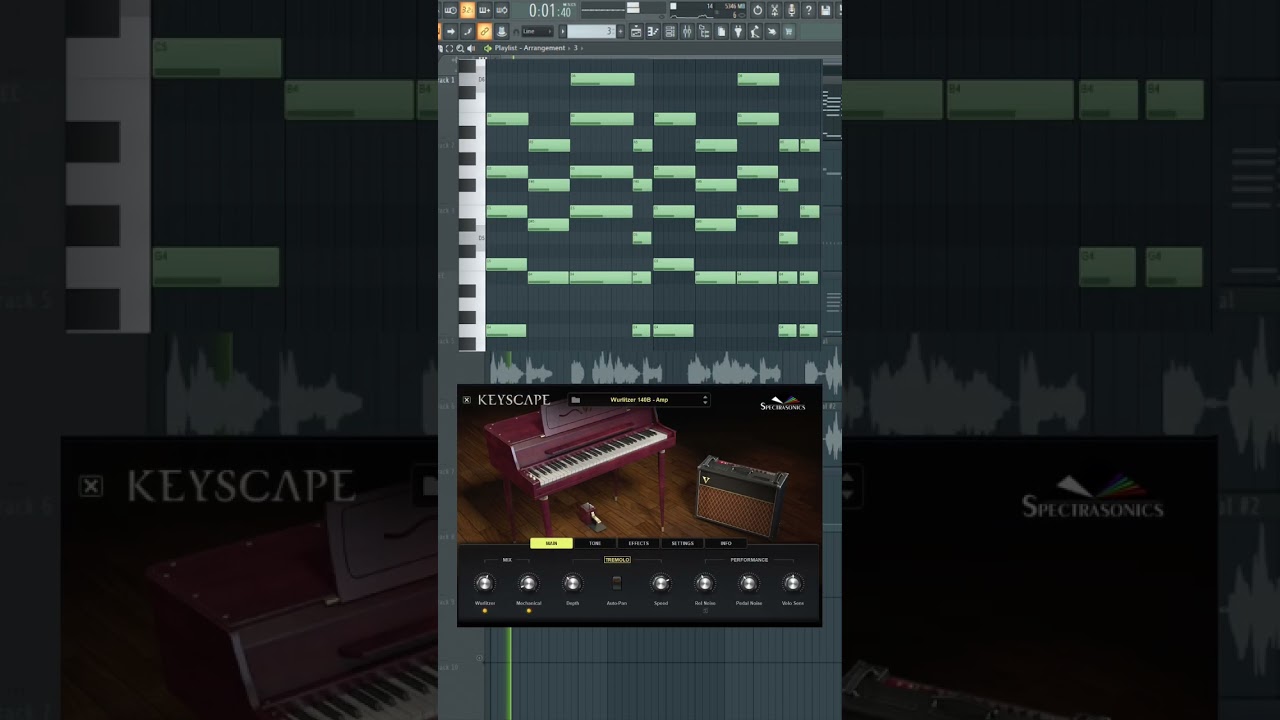The width and height of the screenshot is (1280, 720).
Task: Click the Rel Noise knob
Action: 705,583
